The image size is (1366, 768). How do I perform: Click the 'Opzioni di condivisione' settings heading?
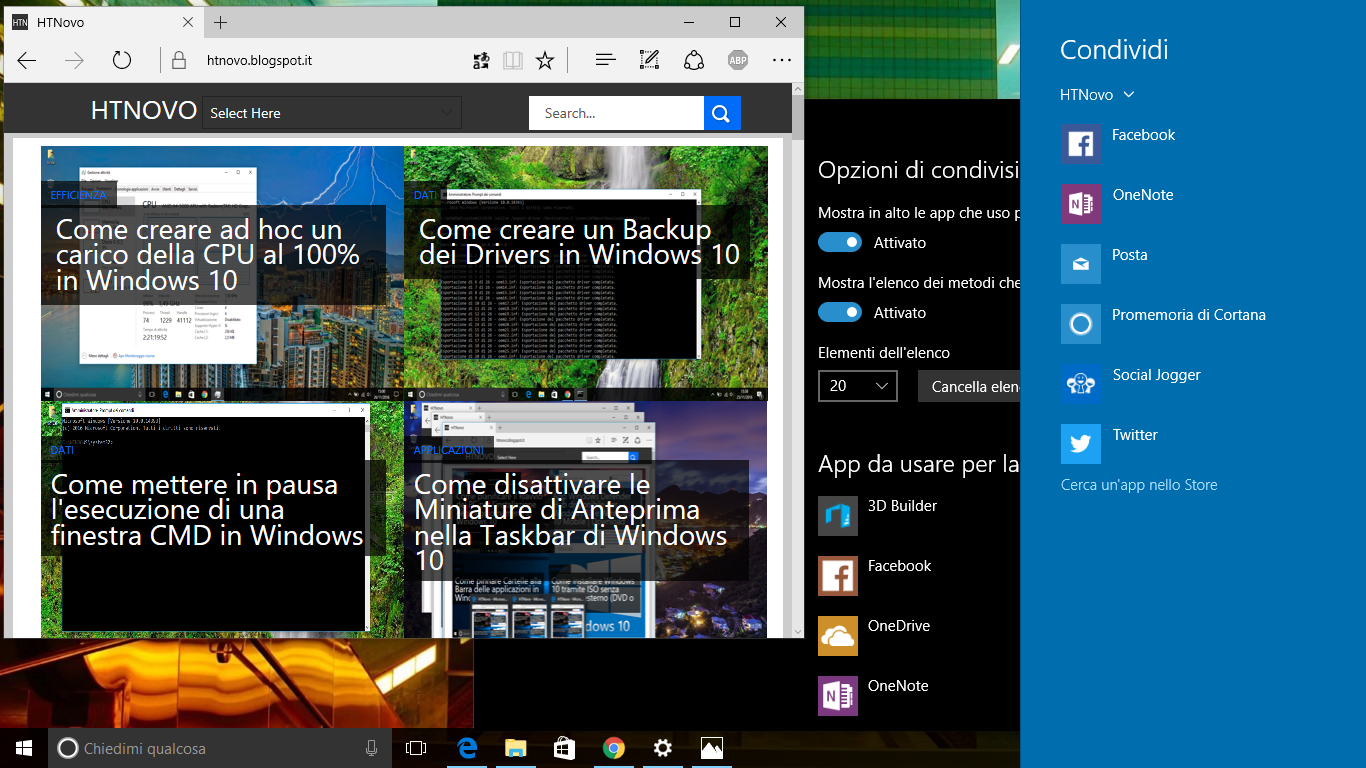[918, 170]
